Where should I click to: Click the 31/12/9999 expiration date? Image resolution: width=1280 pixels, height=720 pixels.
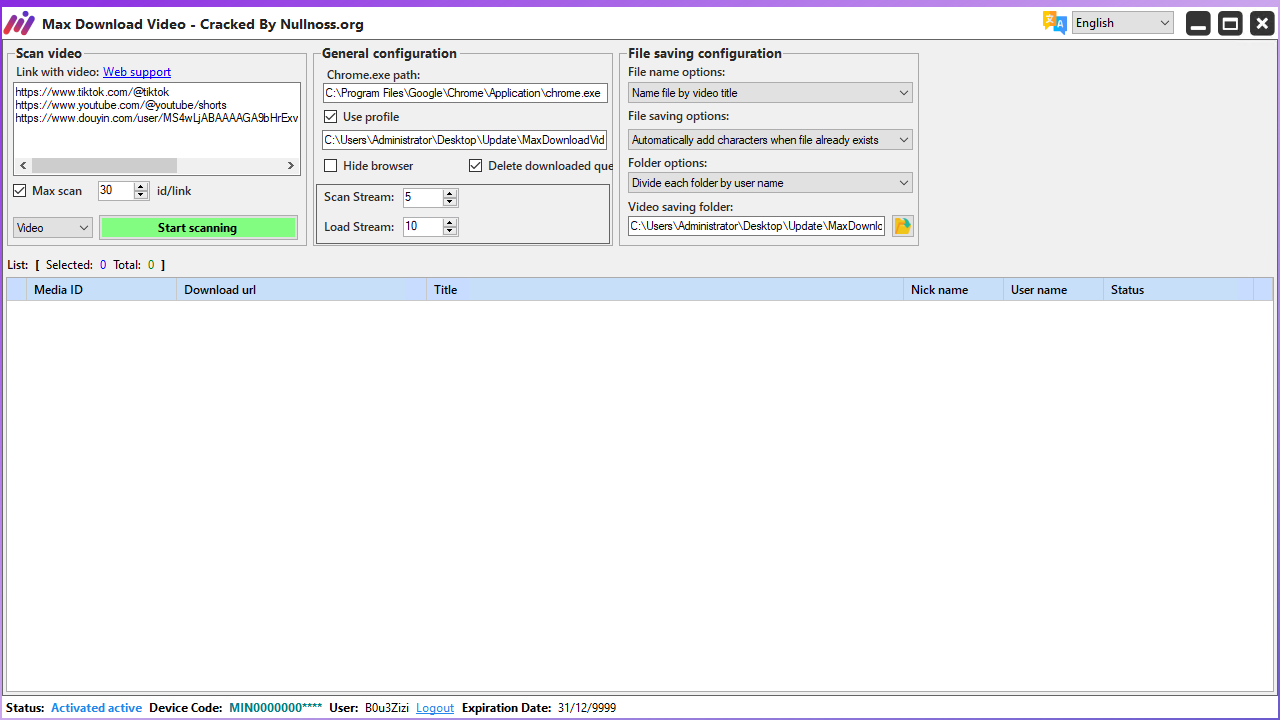pos(587,708)
